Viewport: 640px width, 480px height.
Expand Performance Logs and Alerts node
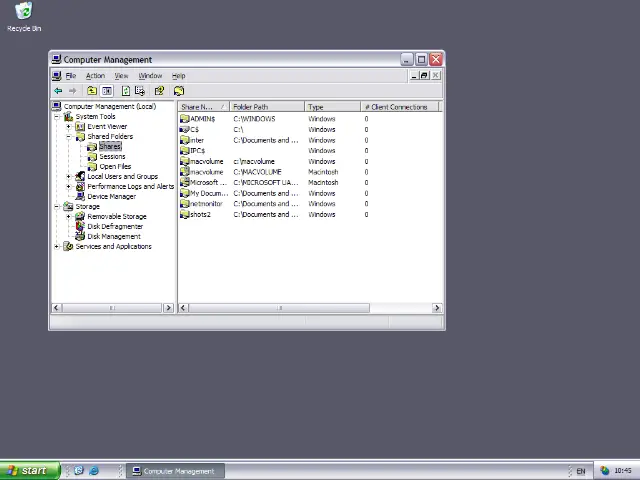pyautogui.click(x=69, y=187)
